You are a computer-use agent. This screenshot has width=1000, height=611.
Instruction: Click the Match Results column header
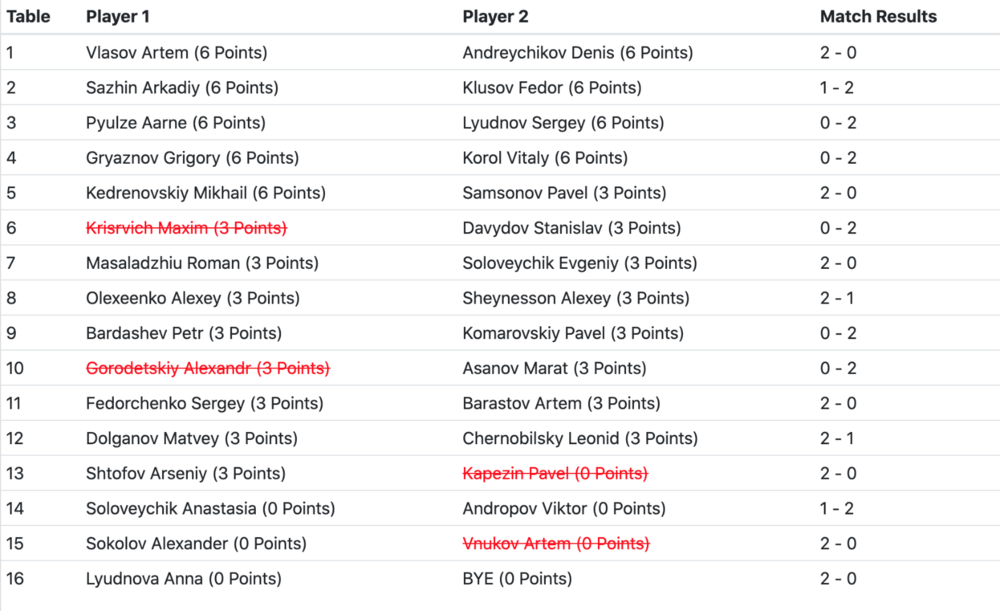click(x=878, y=17)
